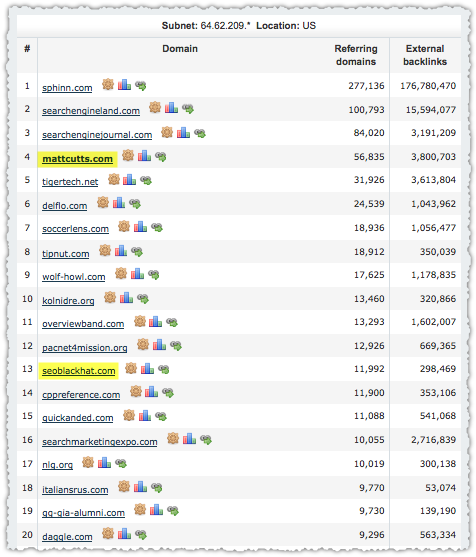This screenshot has height=557, width=476.
Task: Click link-arrow icon beside nlg.org
Action: [x=121, y=463]
